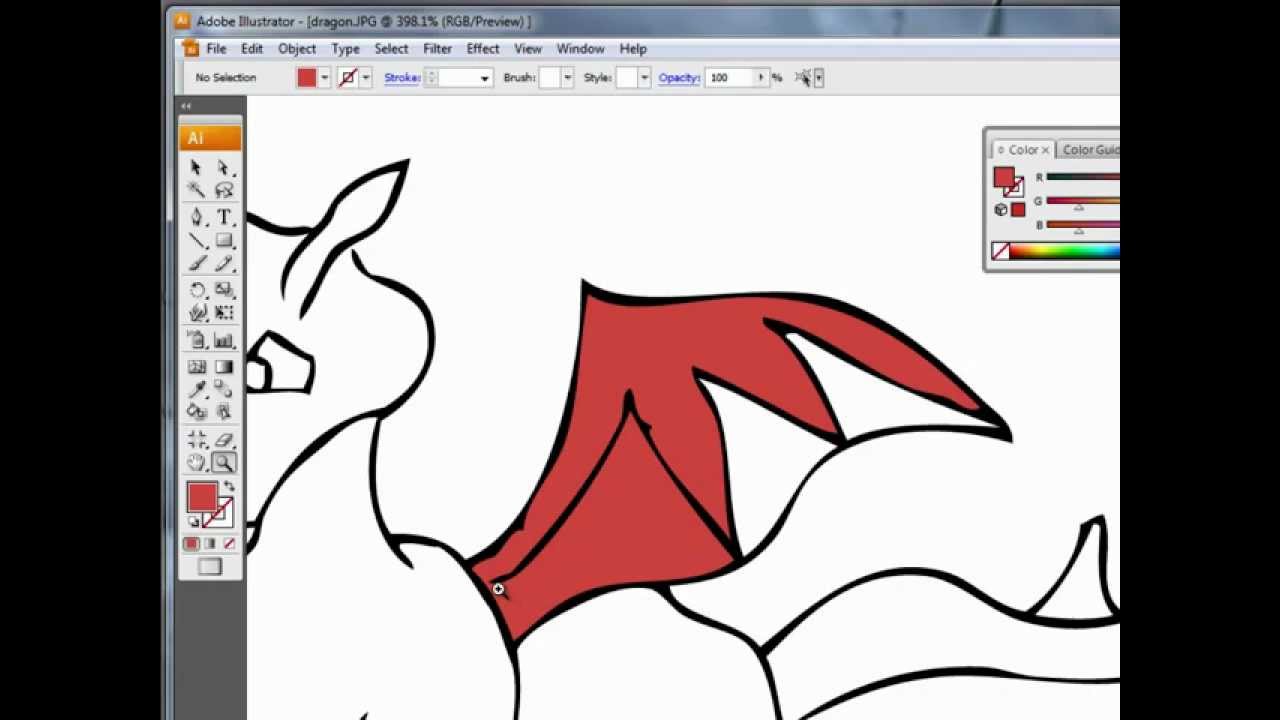Image resolution: width=1280 pixels, height=720 pixels.
Task: Expand the control bar stroke color dropdown
Action: [x=366, y=78]
